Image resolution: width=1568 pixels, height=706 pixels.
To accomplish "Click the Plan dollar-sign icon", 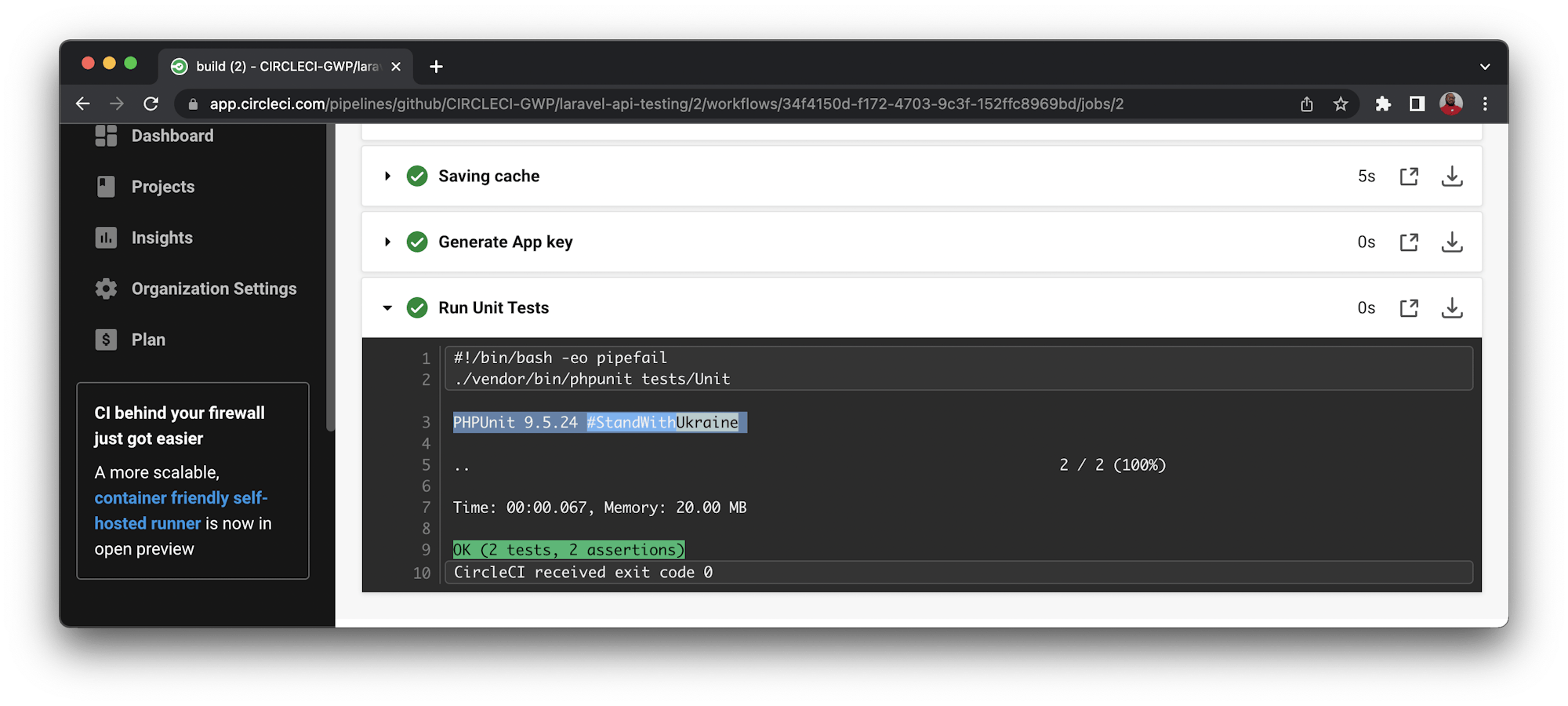I will pos(106,339).
